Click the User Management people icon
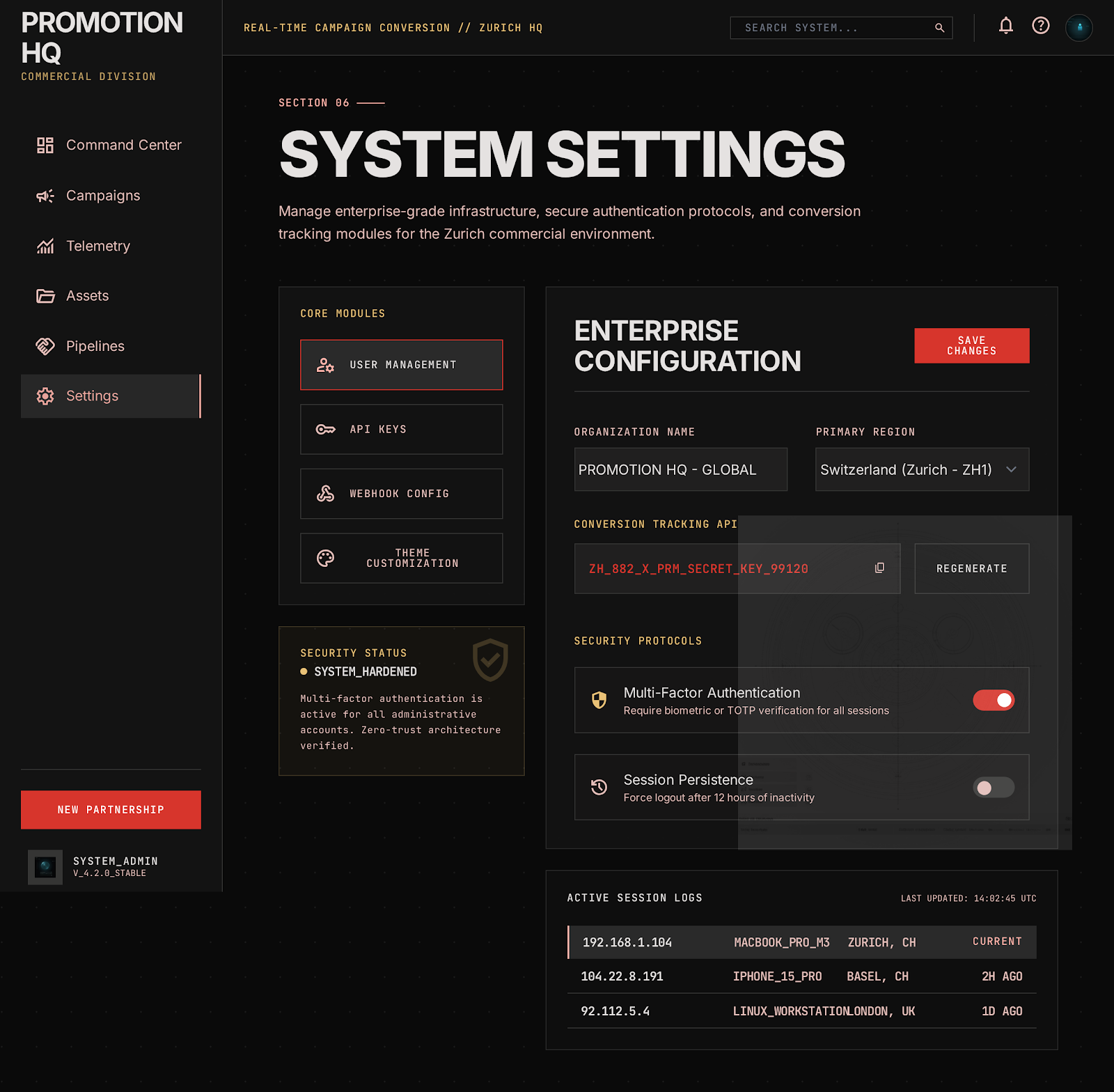1114x1092 pixels. [x=325, y=365]
